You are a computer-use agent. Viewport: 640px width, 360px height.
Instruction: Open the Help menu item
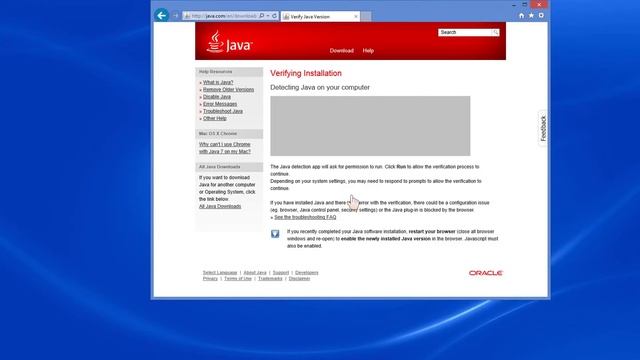click(x=368, y=51)
